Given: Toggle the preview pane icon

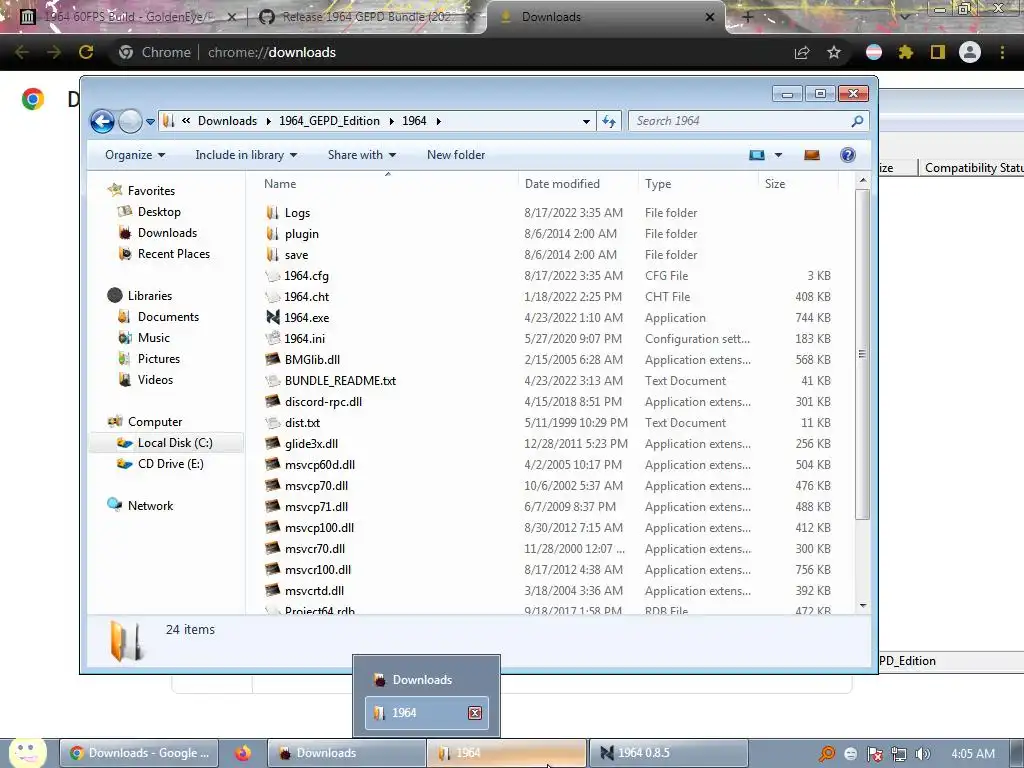Looking at the screenshot, I should pyautogui.click(x=812, y=155).
